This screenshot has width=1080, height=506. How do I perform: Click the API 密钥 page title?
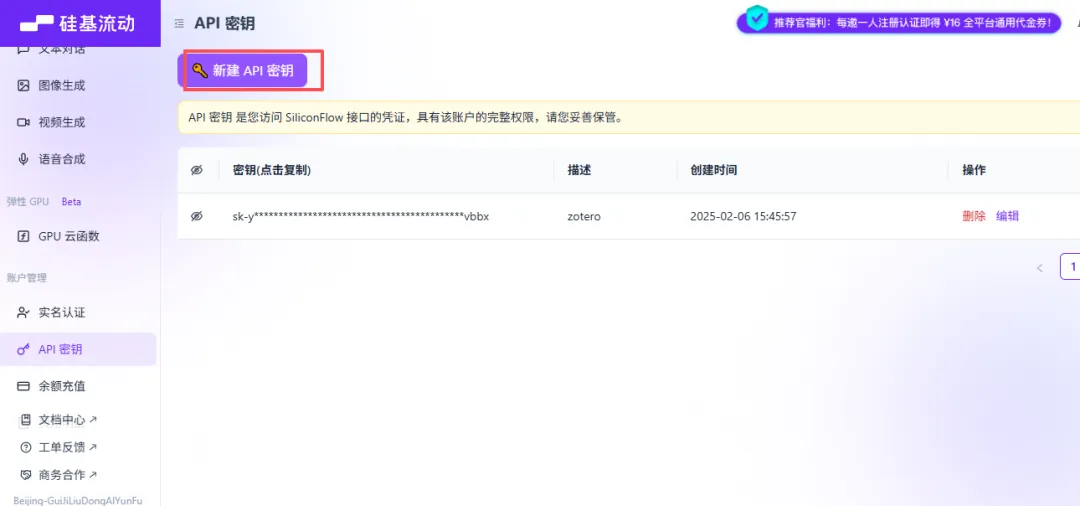225,23
